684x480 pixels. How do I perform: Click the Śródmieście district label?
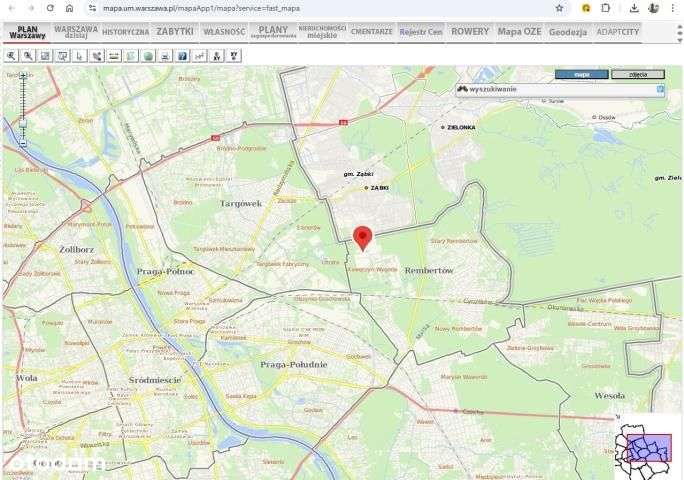click(154, 380)
